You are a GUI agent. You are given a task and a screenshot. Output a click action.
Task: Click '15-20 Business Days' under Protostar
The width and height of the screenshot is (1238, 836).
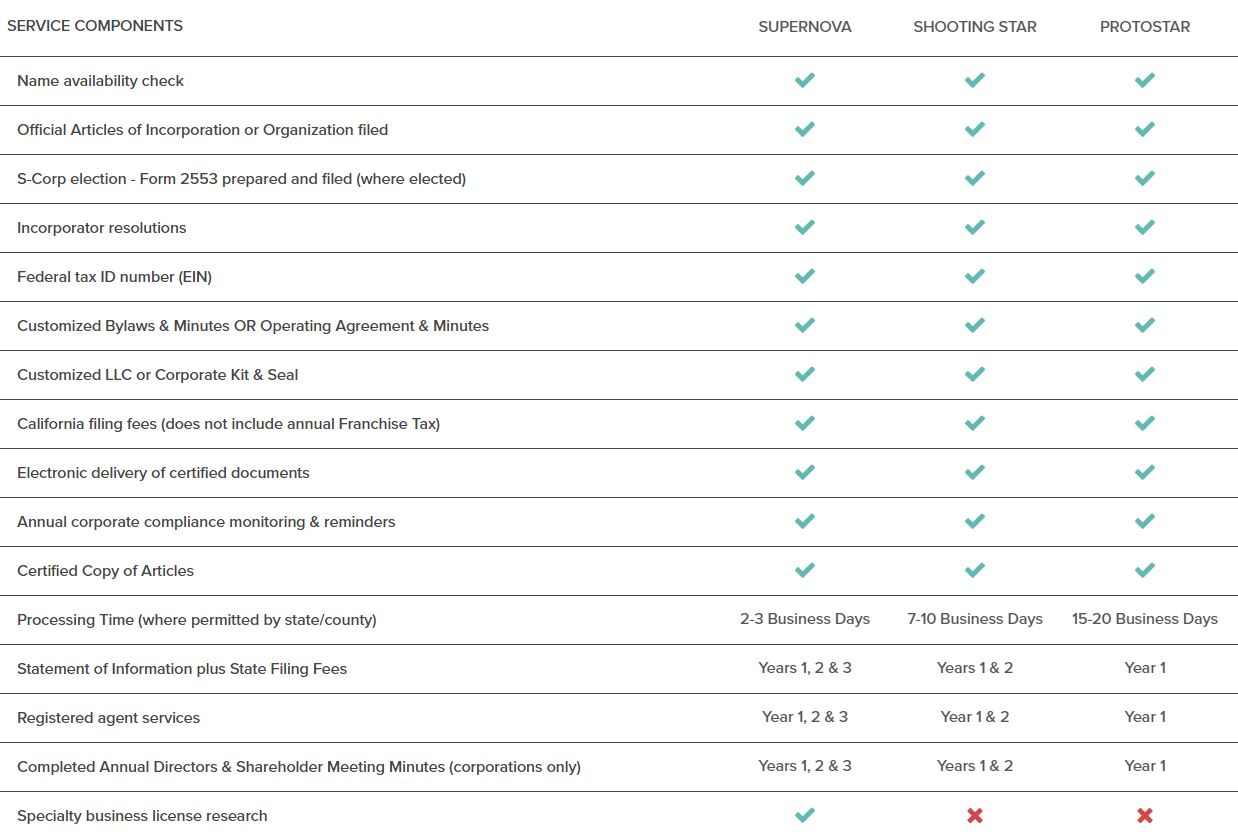pyautogui.click(x=1145, y=619)
